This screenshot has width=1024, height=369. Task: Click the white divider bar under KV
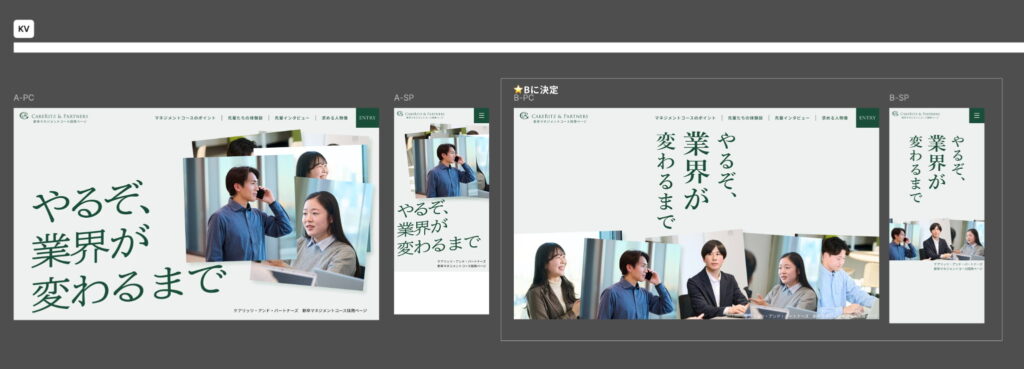coord(519,48)
